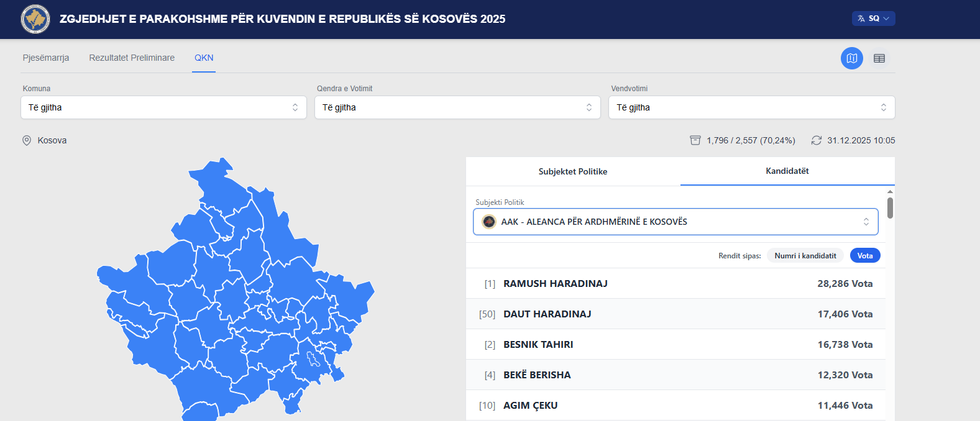The image size is (980, 421).
Task: Switch to table view icon
Action: [x=879, y=58]
